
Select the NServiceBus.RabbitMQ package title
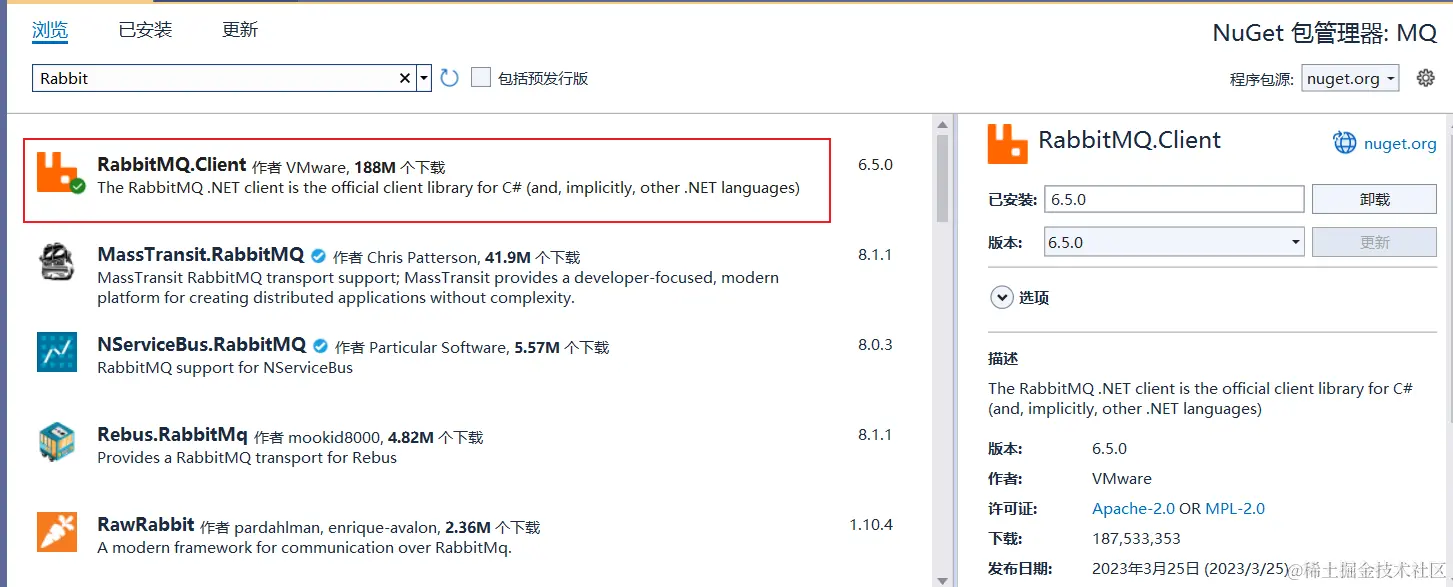pos(201,344)
